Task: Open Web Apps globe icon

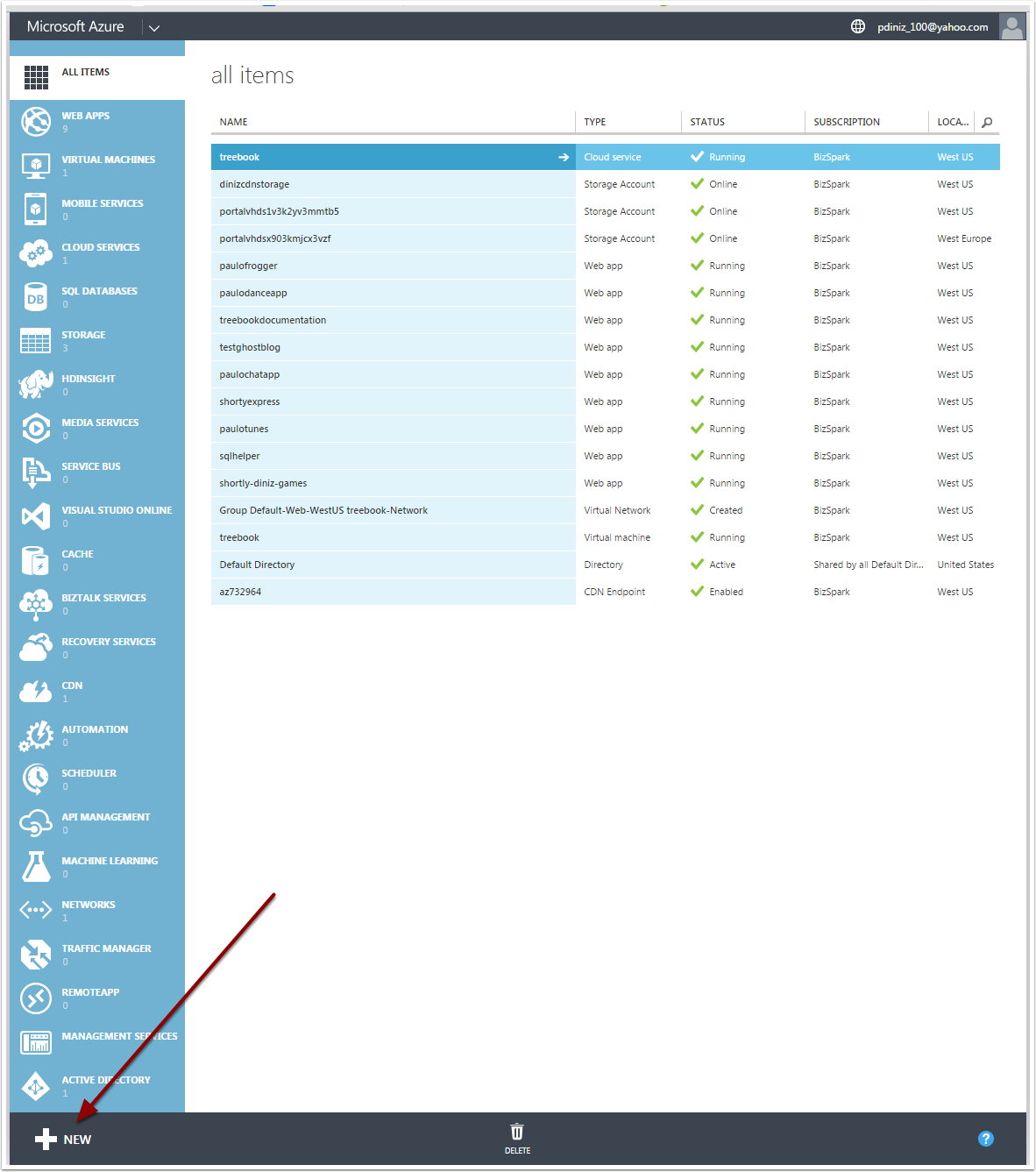Action: pyautogui.click(x=36, y=122)
